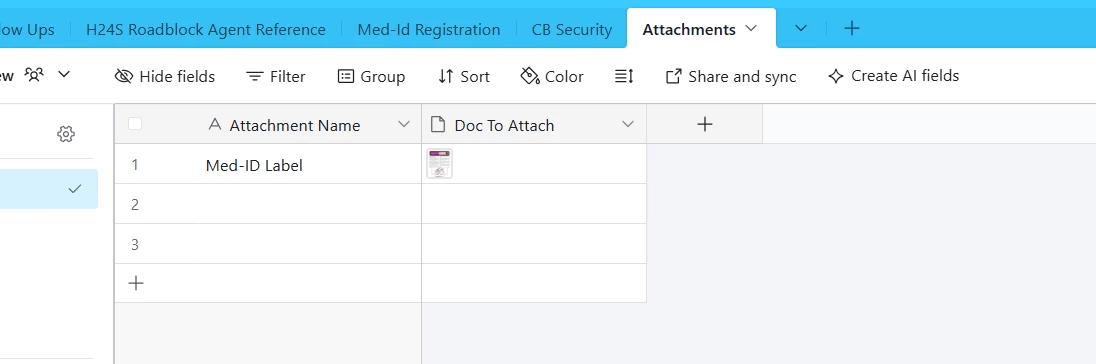Open H24S Roadblock Agent Reference tab

click(x=206, y=29)
